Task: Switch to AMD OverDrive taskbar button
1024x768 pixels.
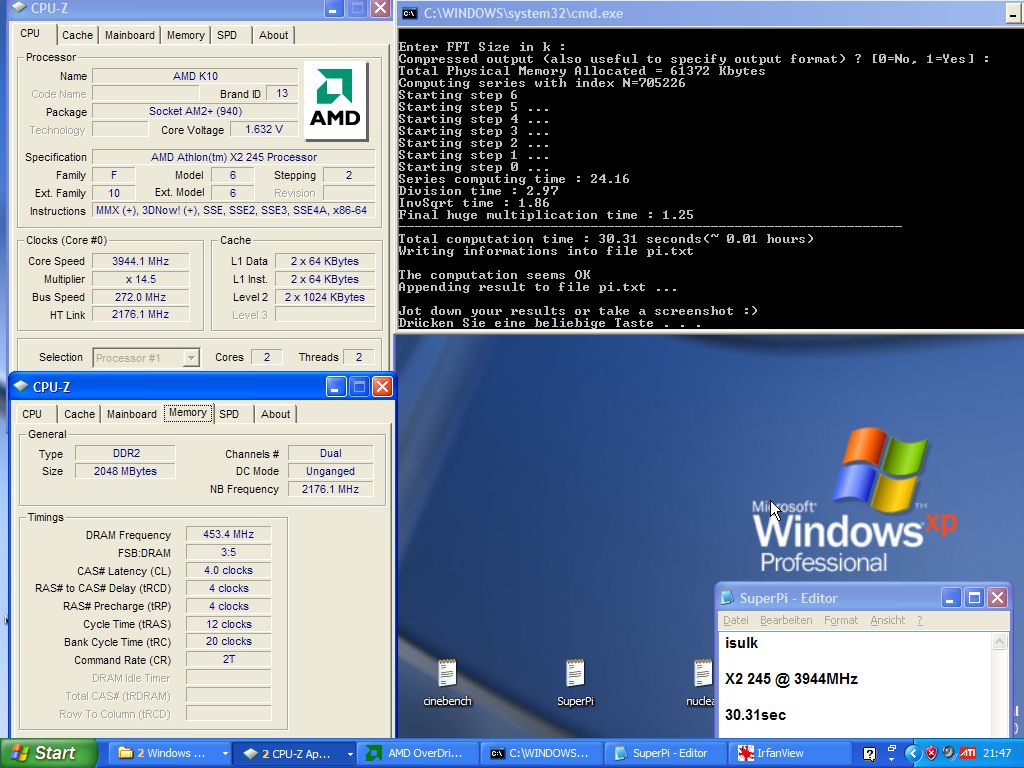Action: (419, 754)
